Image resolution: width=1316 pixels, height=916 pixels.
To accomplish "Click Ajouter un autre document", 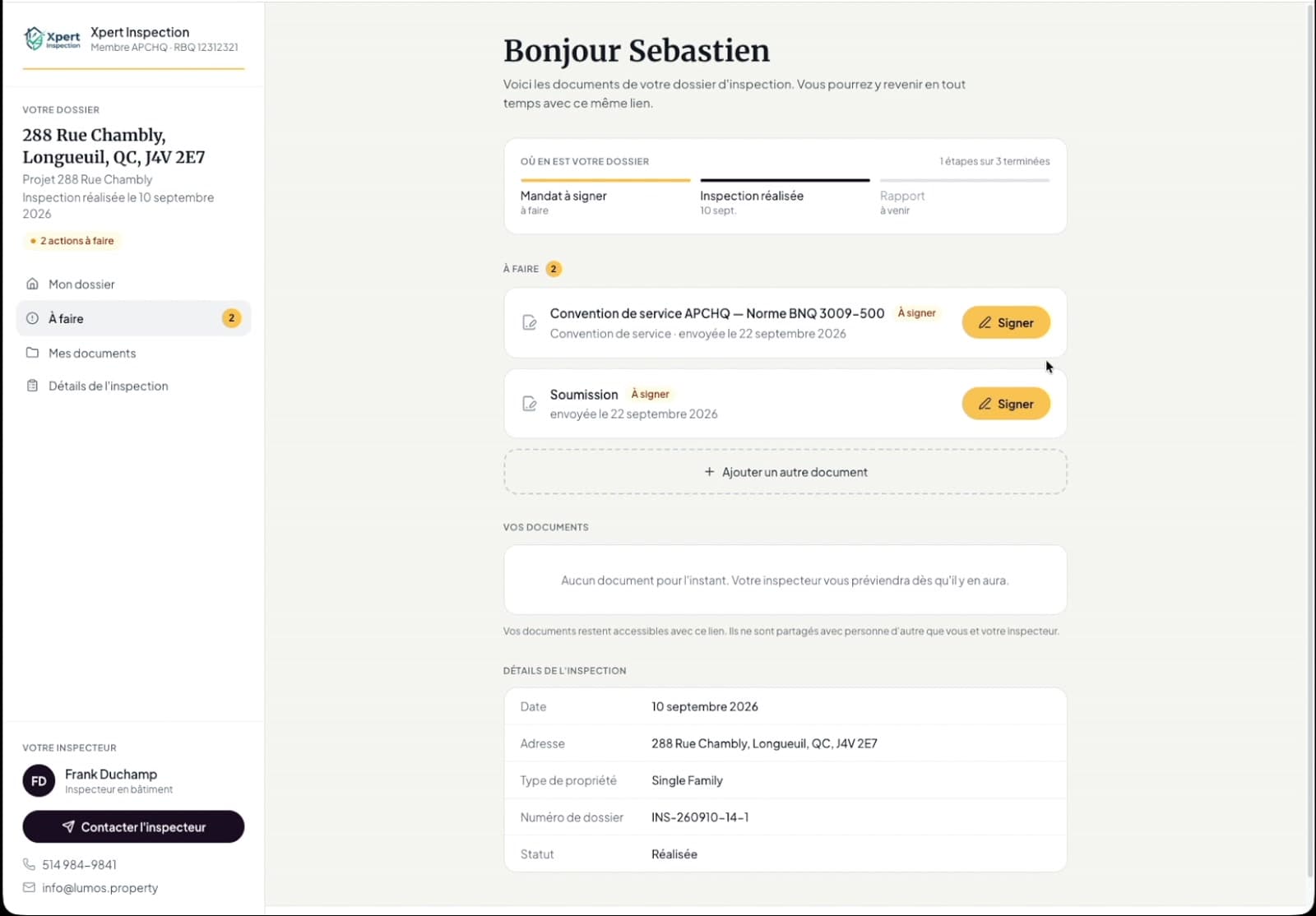I will tap(785, 472).
